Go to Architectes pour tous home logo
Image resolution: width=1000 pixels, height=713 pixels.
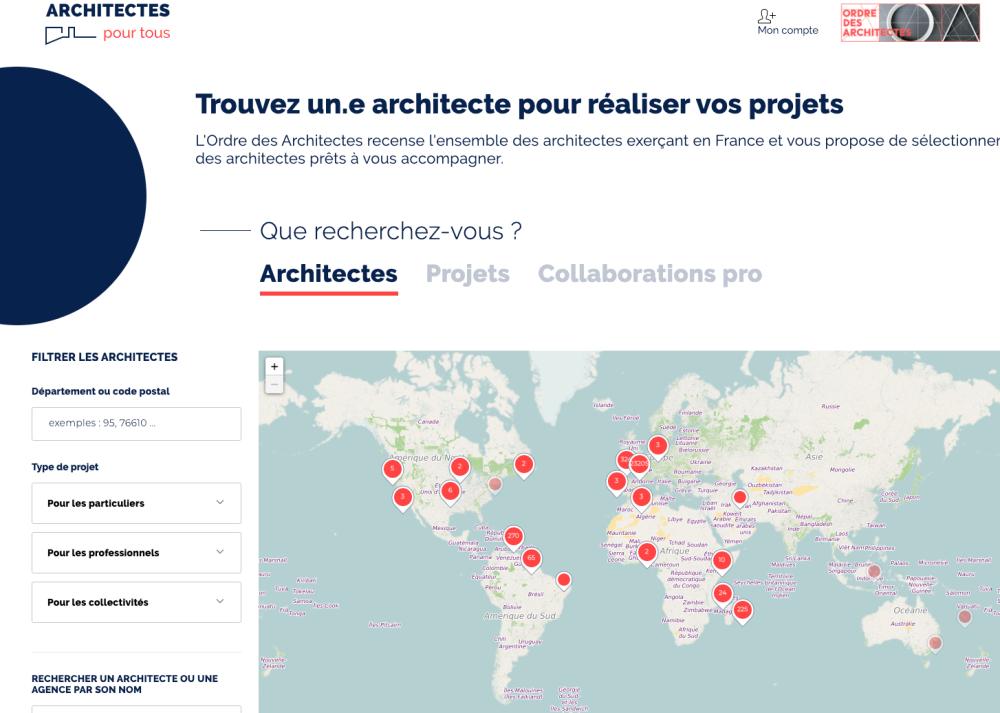[108, 23]
